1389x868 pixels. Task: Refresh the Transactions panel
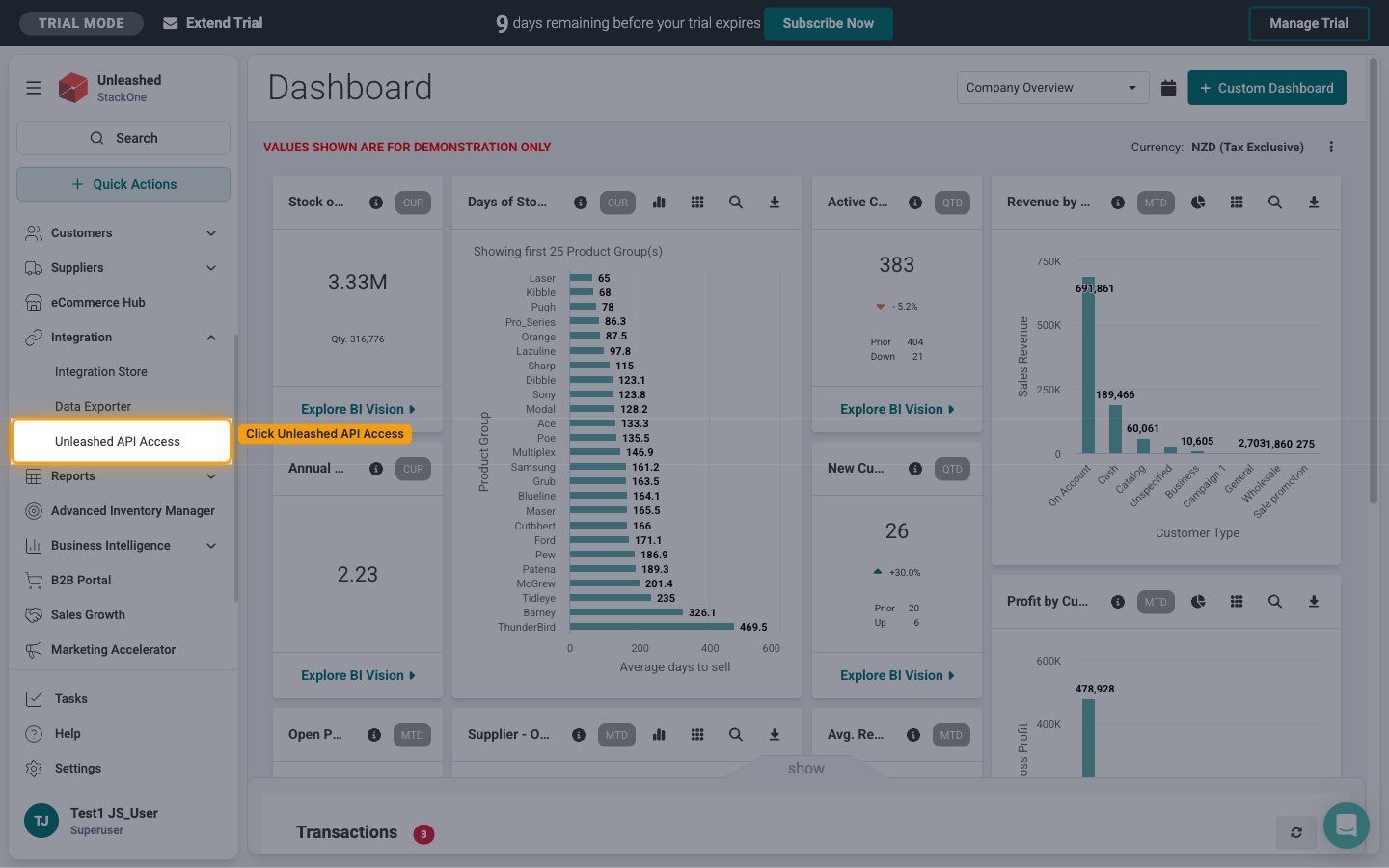[x=1296, y=832]
